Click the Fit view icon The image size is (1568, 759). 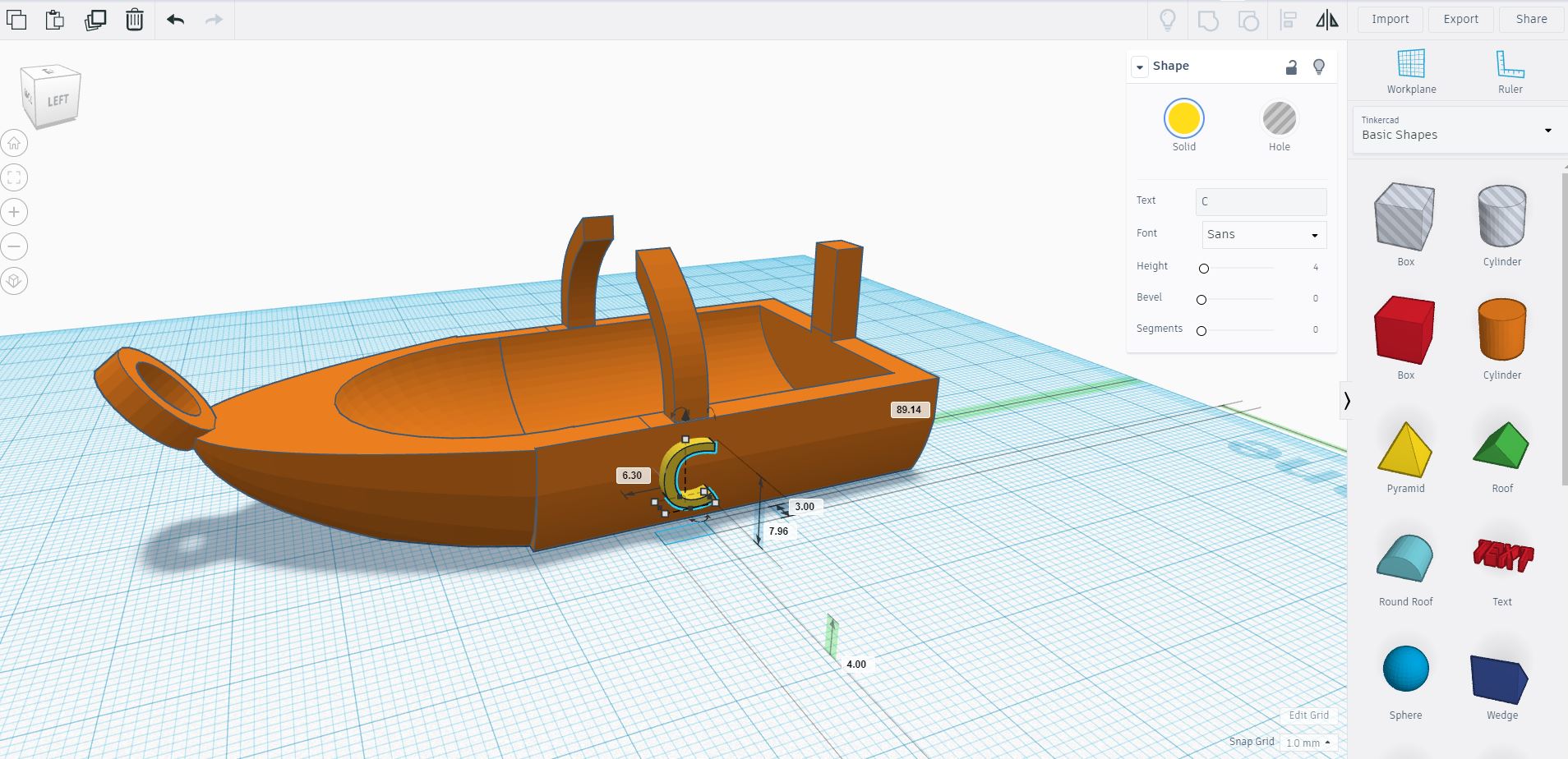point(13,177)
